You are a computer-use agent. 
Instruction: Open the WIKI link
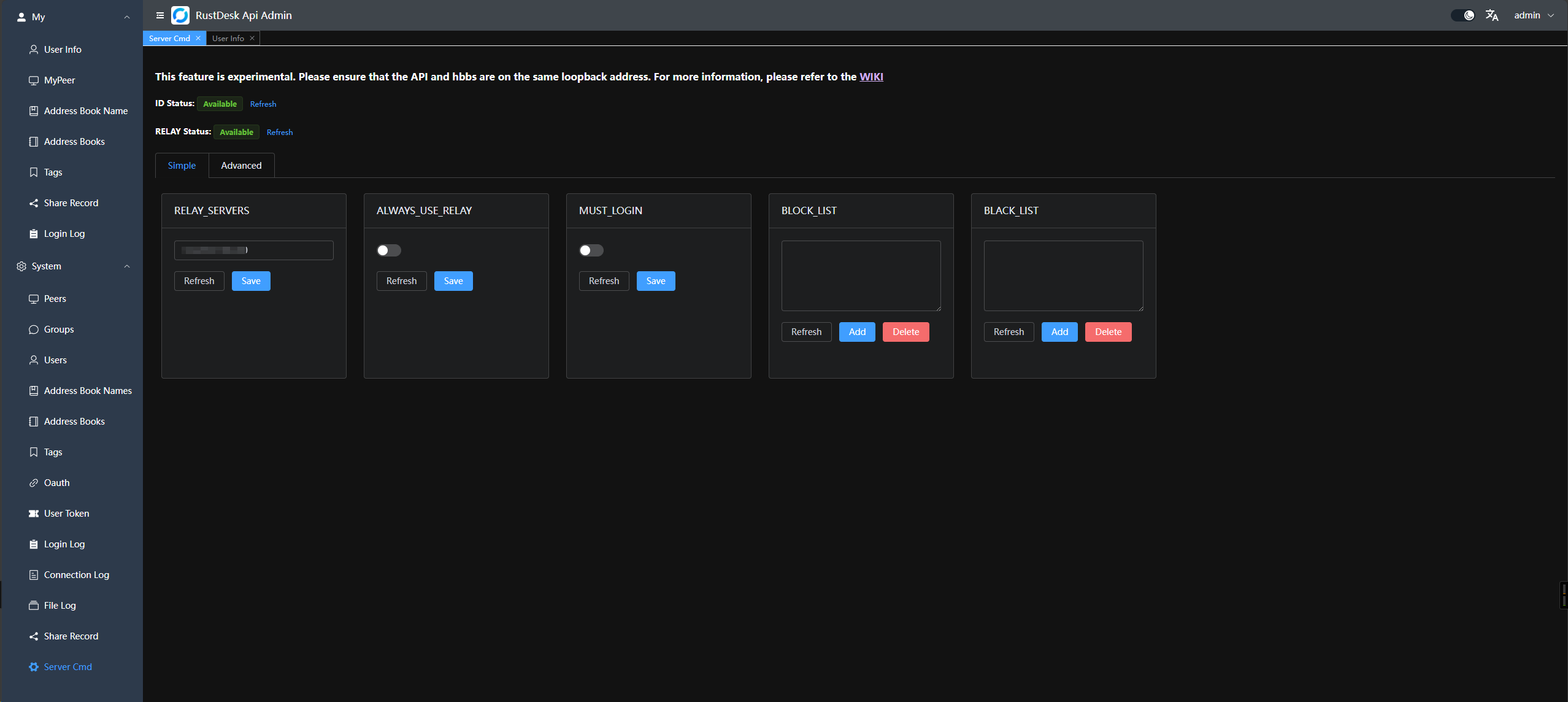[x=870, y=77]
